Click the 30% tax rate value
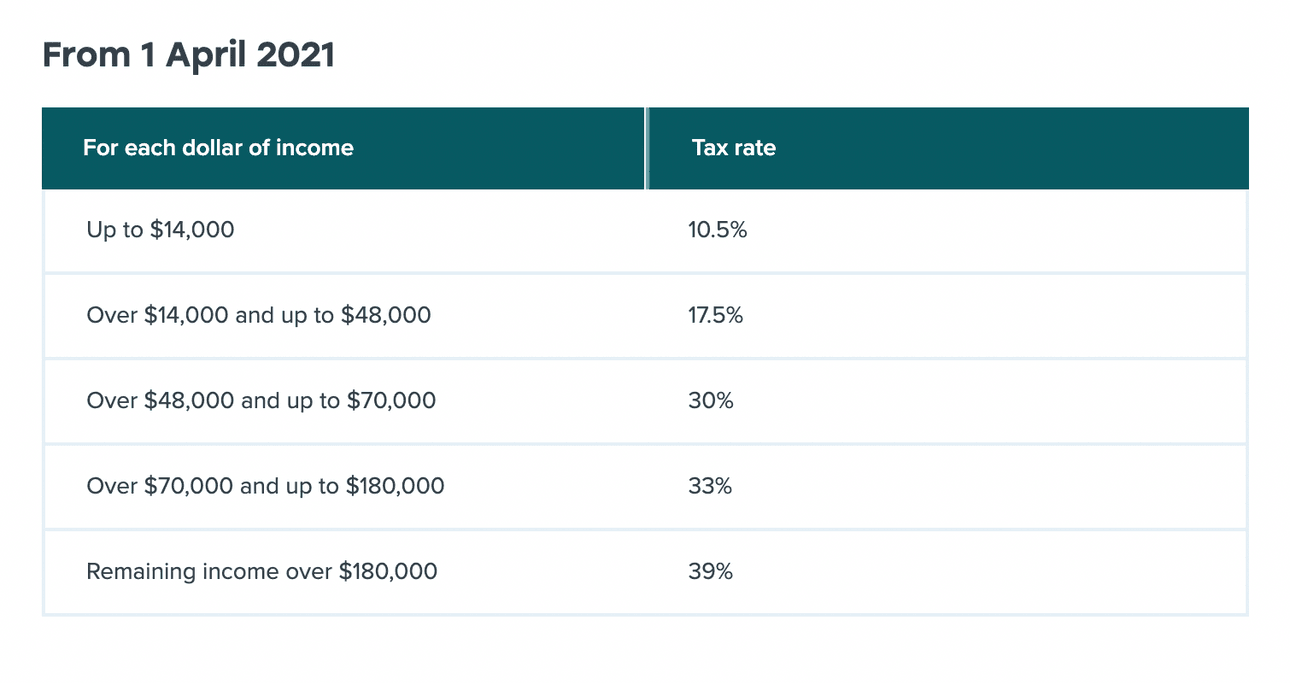The image size is (1290, 683). click(x=710, y=401)
